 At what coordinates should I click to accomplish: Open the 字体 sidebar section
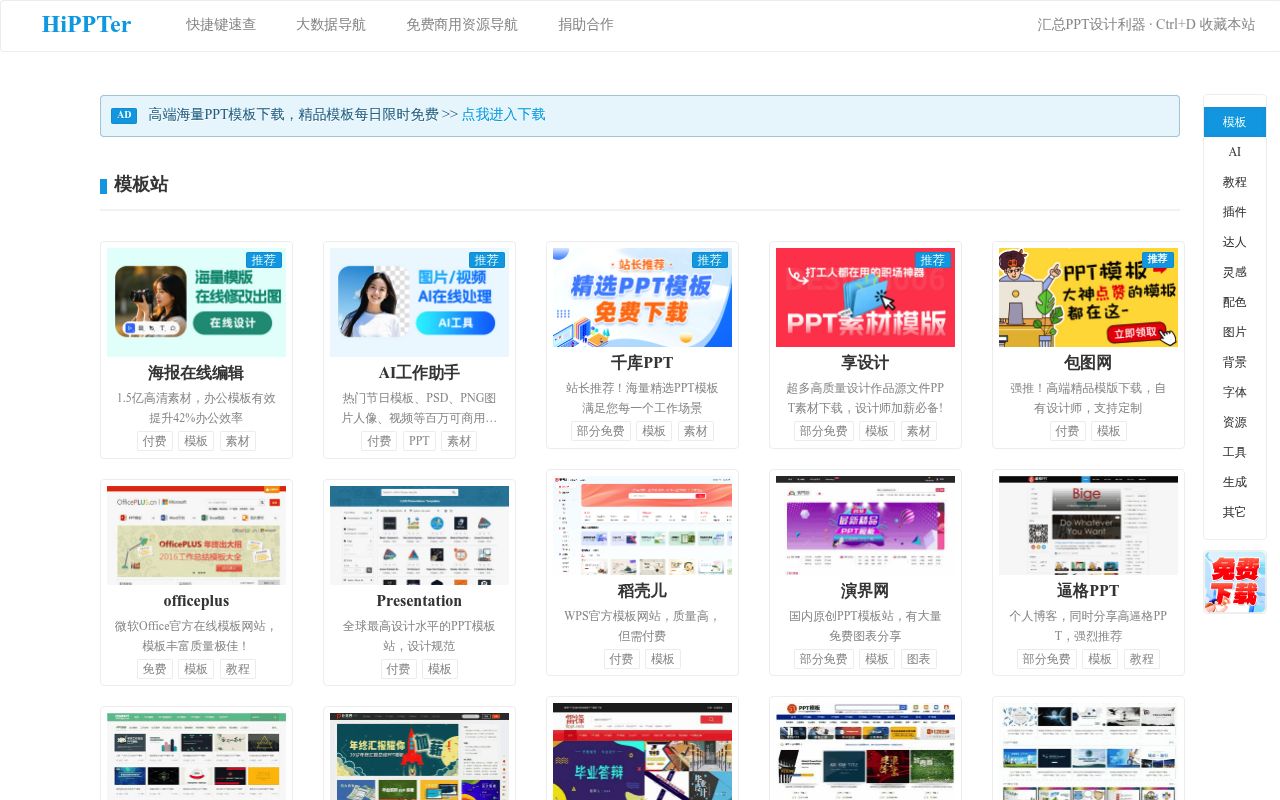coord(1235,392)
